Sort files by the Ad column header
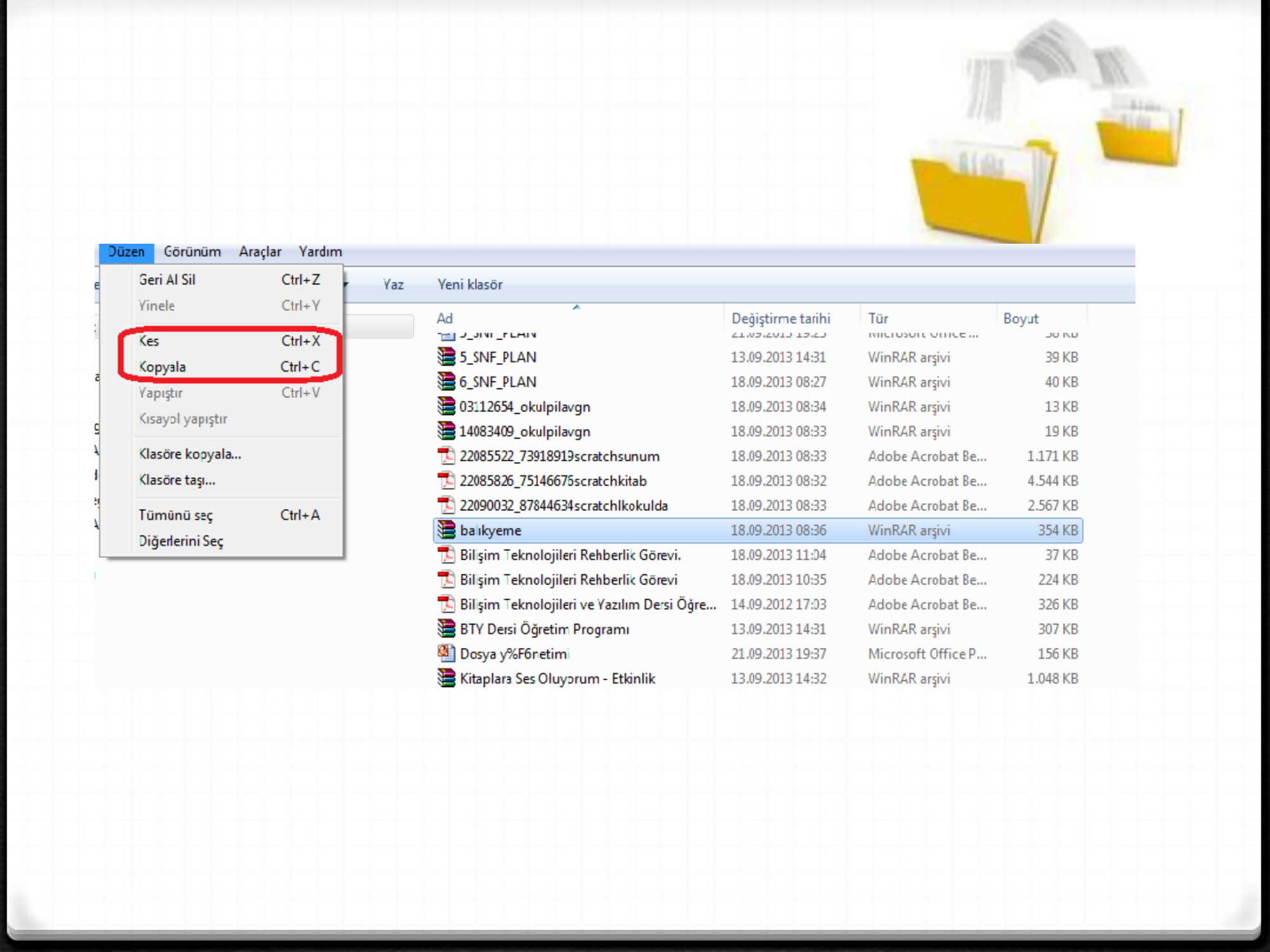1270x952 pixels. click(444, 319)
